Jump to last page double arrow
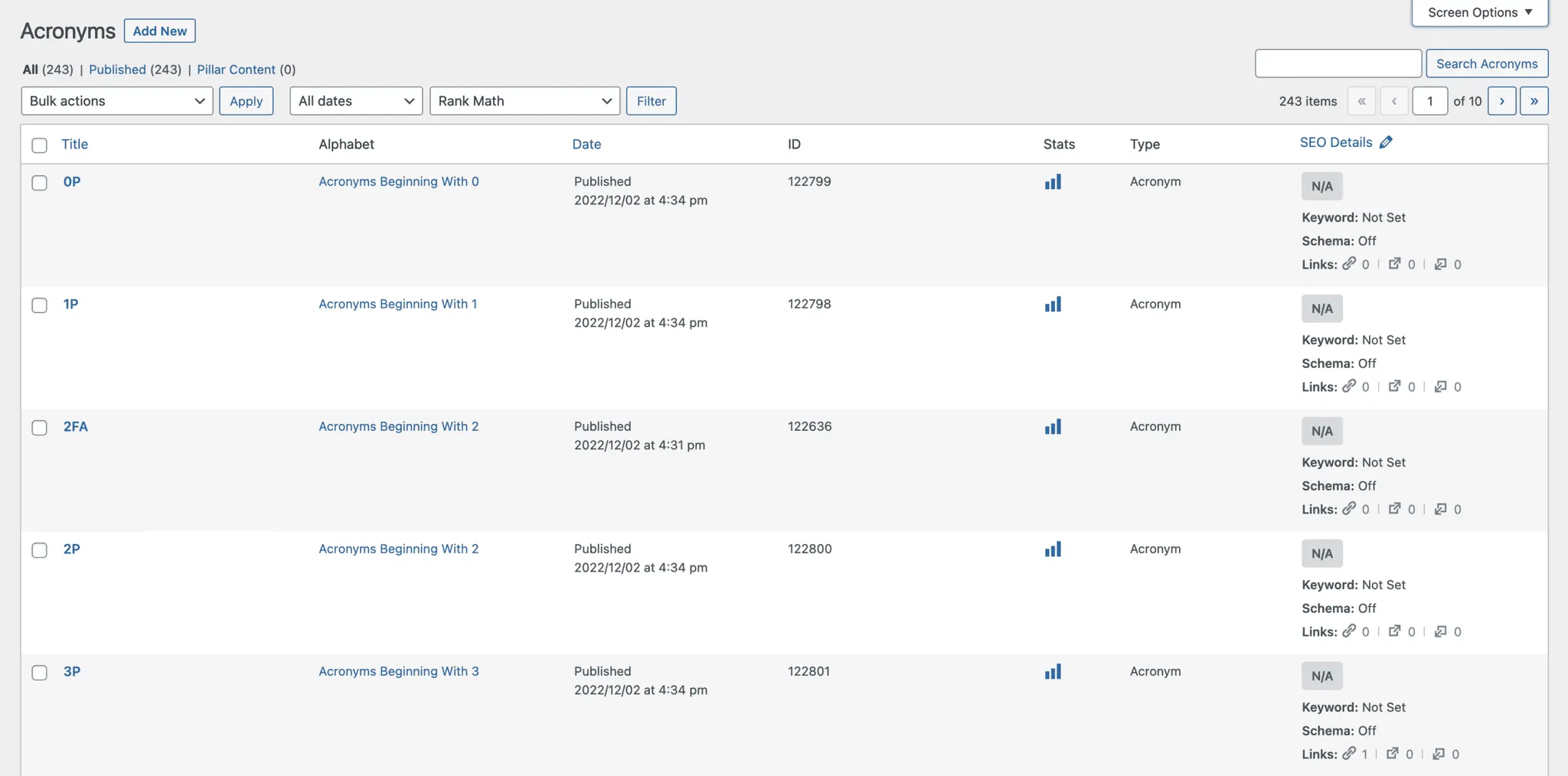Screen dimensions: 1568x776 point(1534,101)
